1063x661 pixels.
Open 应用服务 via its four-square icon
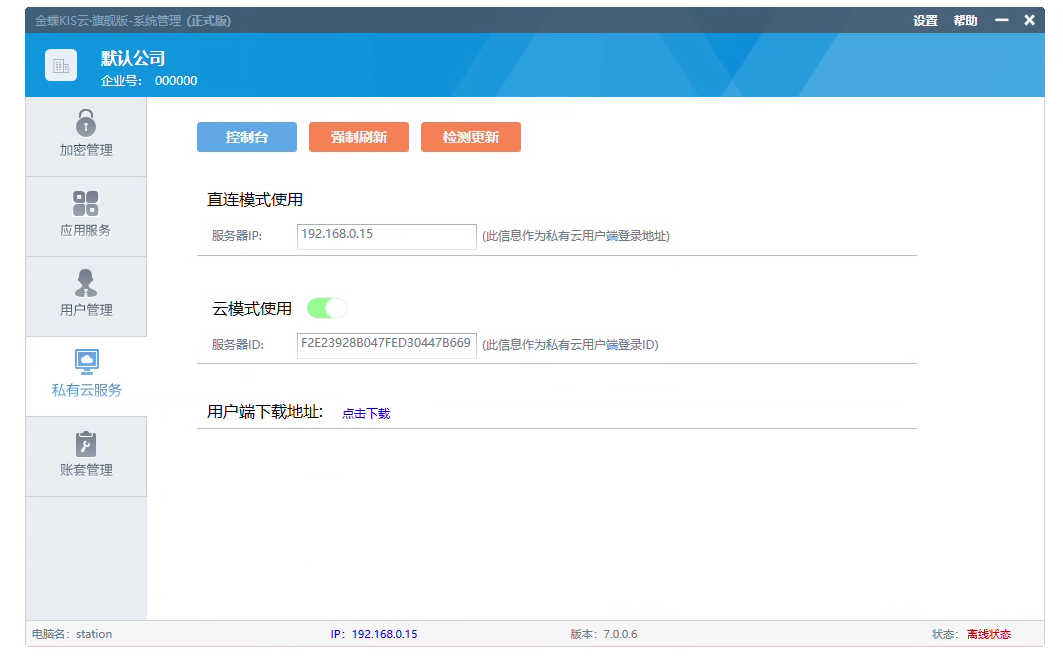coord(86,204)
